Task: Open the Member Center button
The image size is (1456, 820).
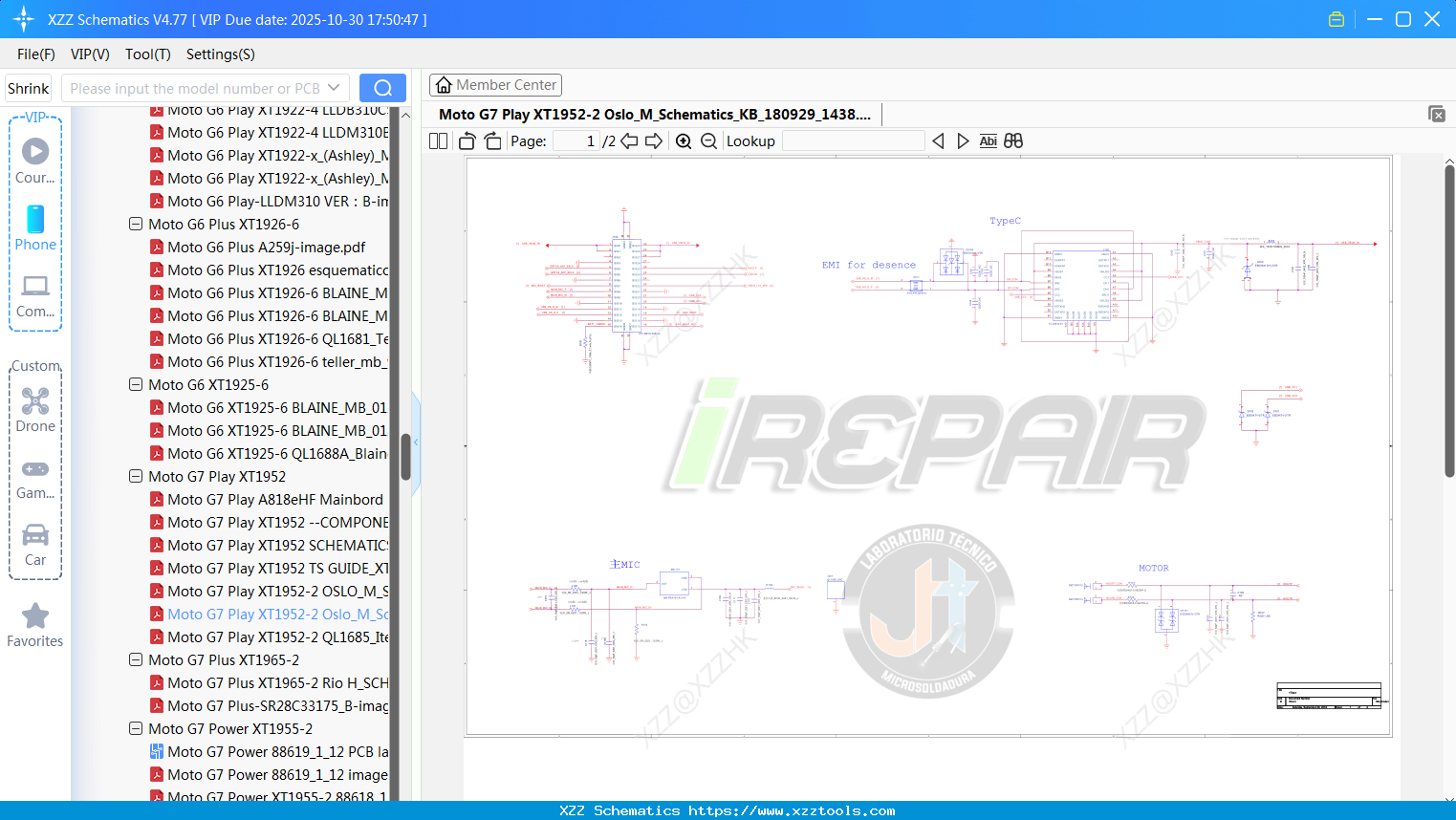Action: [495, 85]
